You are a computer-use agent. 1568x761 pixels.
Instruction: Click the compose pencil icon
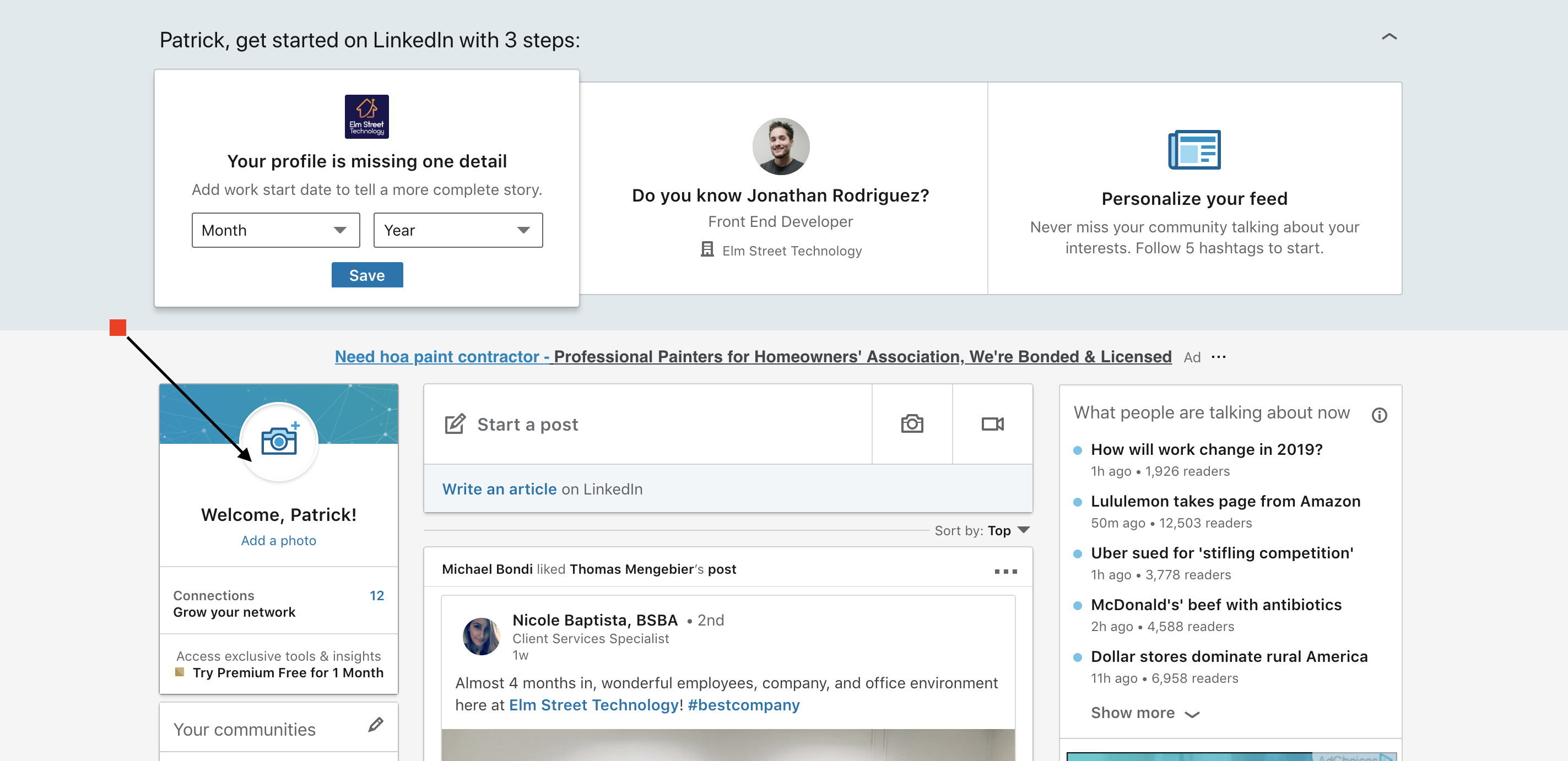[x=455, y=424]
